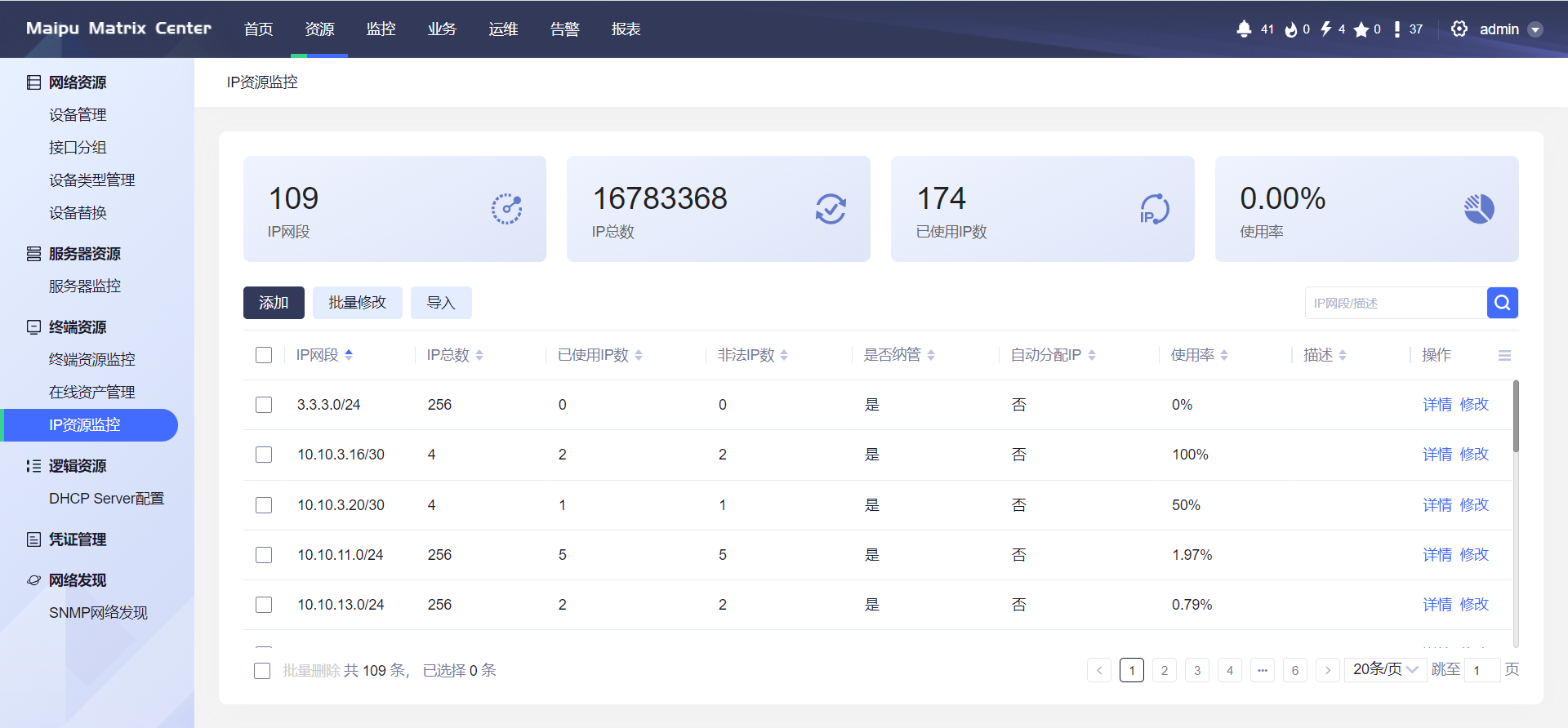Click 修改 for row 3.3.3.0/24

[x=1474, y=405]
